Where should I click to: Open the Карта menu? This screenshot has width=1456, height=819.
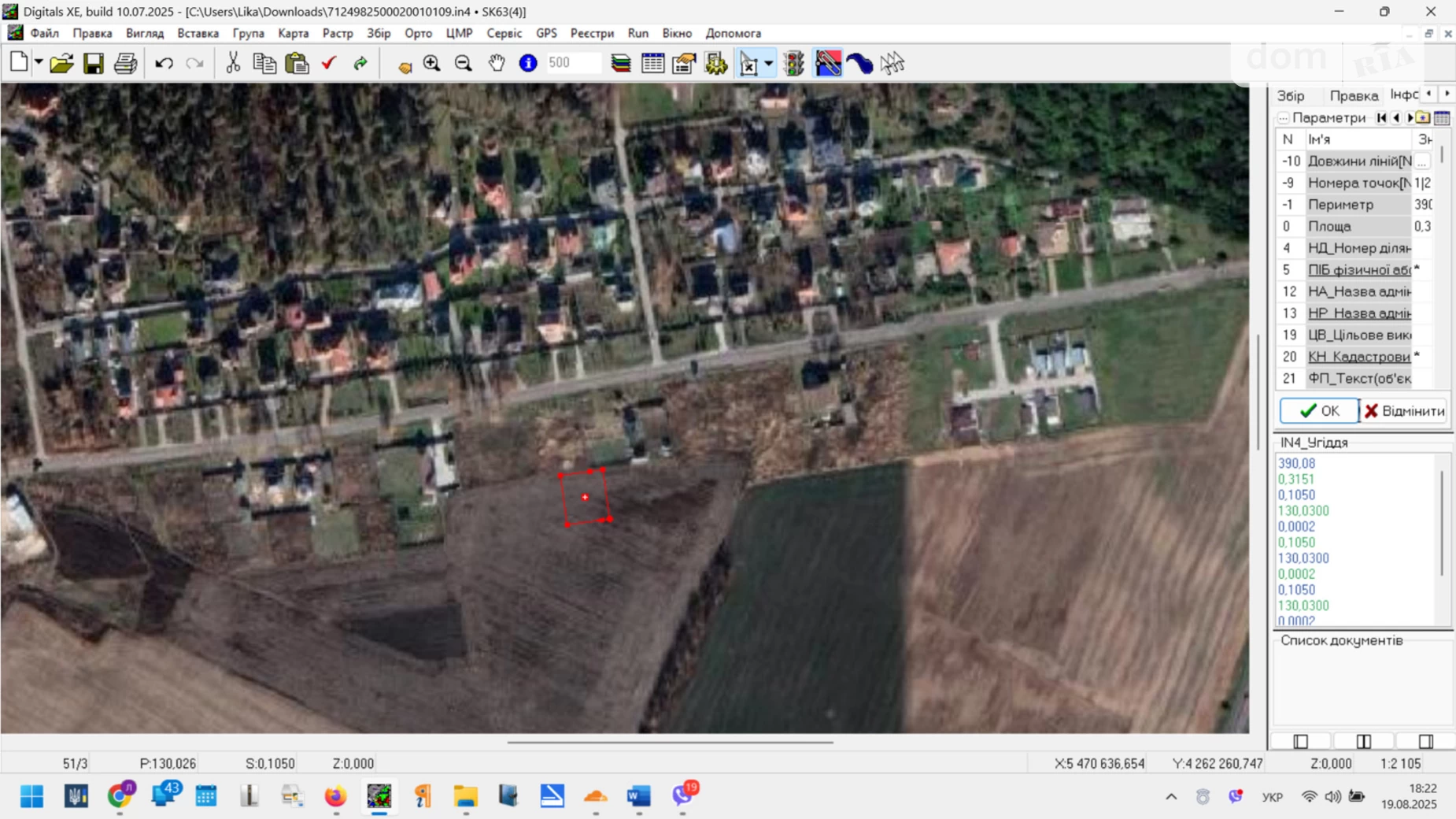tap(293, 33)
